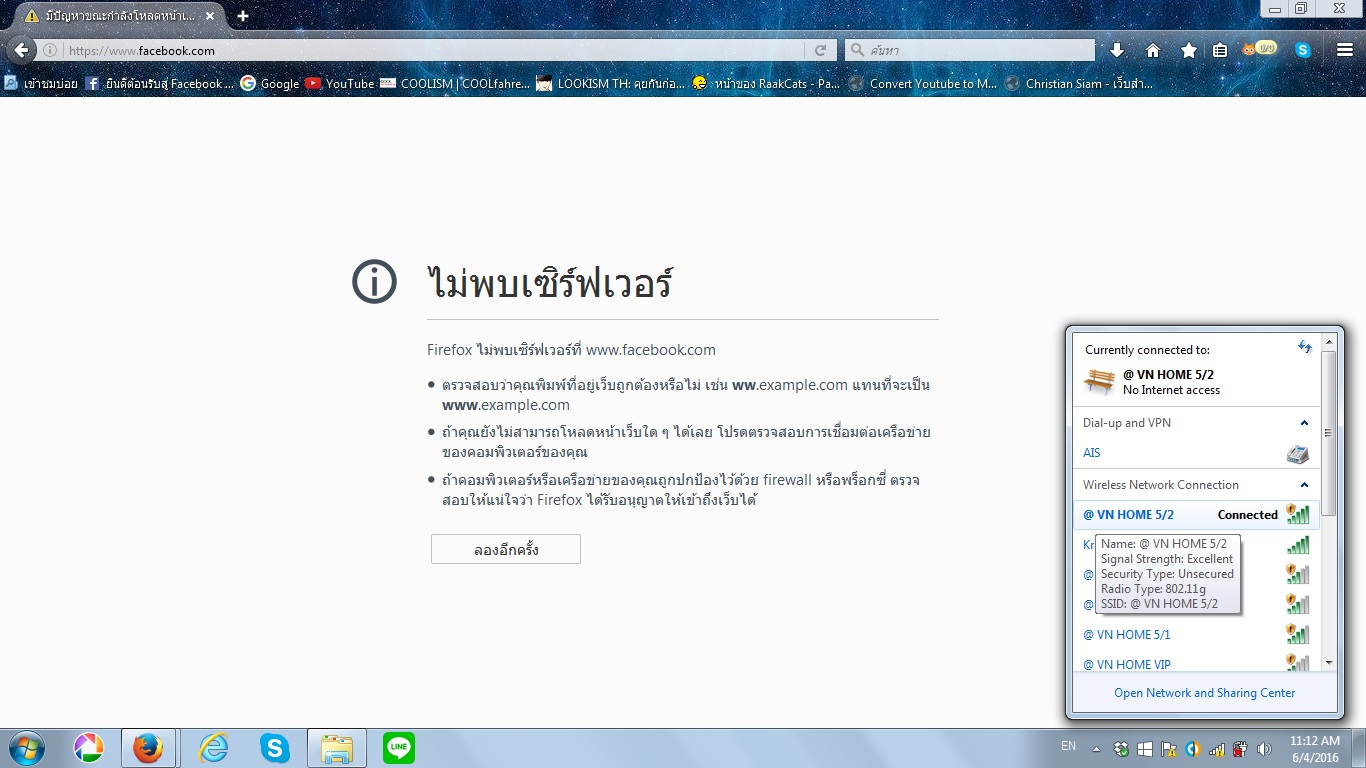Click the Skype extension icon in Firefox toolbar
This screenshot has width=1366, height=768.
pos(1303,50)
